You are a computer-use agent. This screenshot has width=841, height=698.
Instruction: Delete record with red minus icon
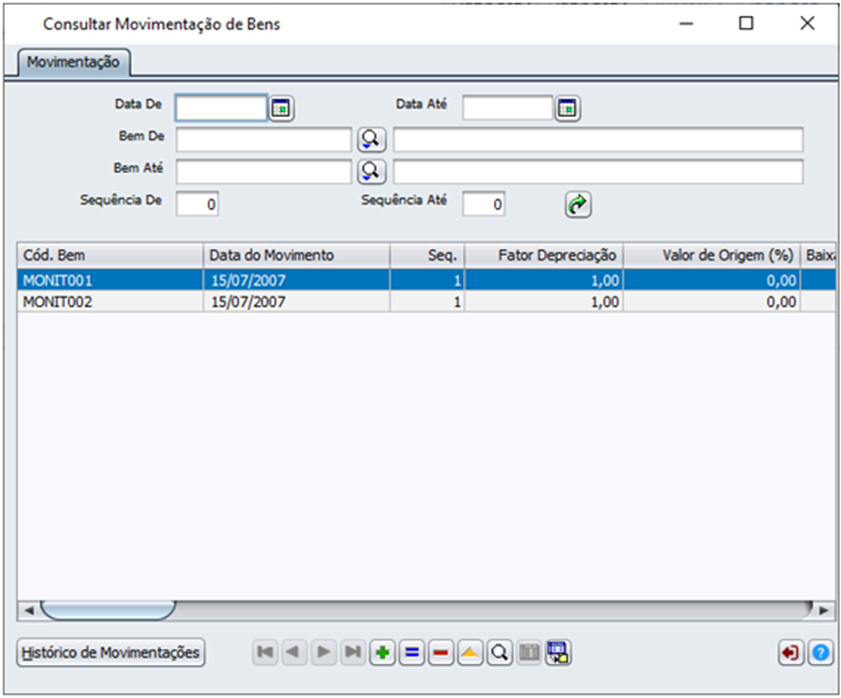[x=441, y=652]
